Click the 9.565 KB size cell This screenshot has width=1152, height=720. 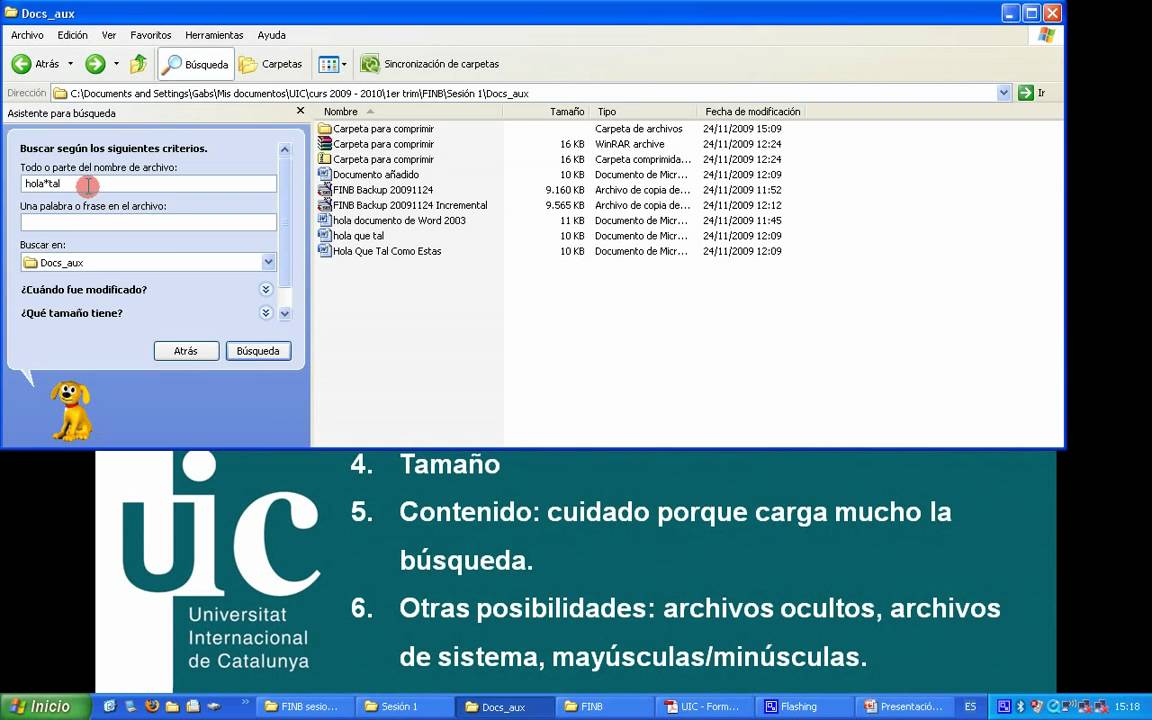pyautogui.click(x=565, y=205)
